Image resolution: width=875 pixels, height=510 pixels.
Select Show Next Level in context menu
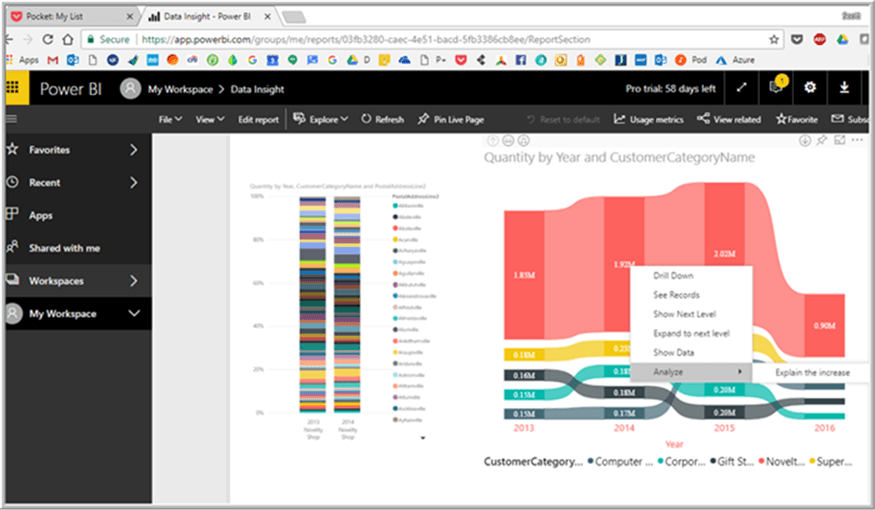coord(684,314)
